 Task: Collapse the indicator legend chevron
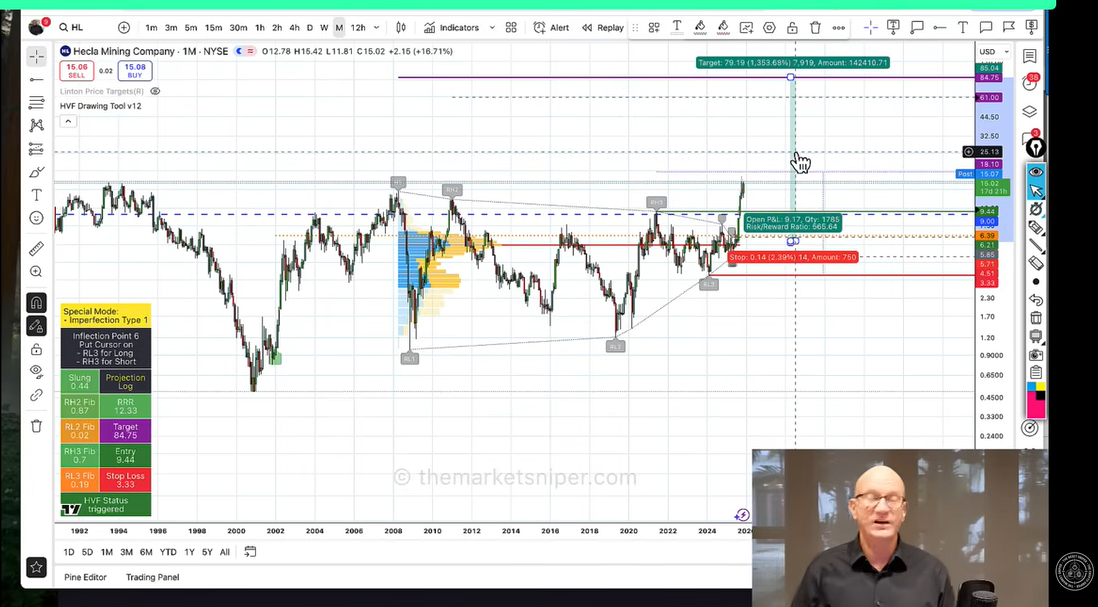[x=68, y=121]
